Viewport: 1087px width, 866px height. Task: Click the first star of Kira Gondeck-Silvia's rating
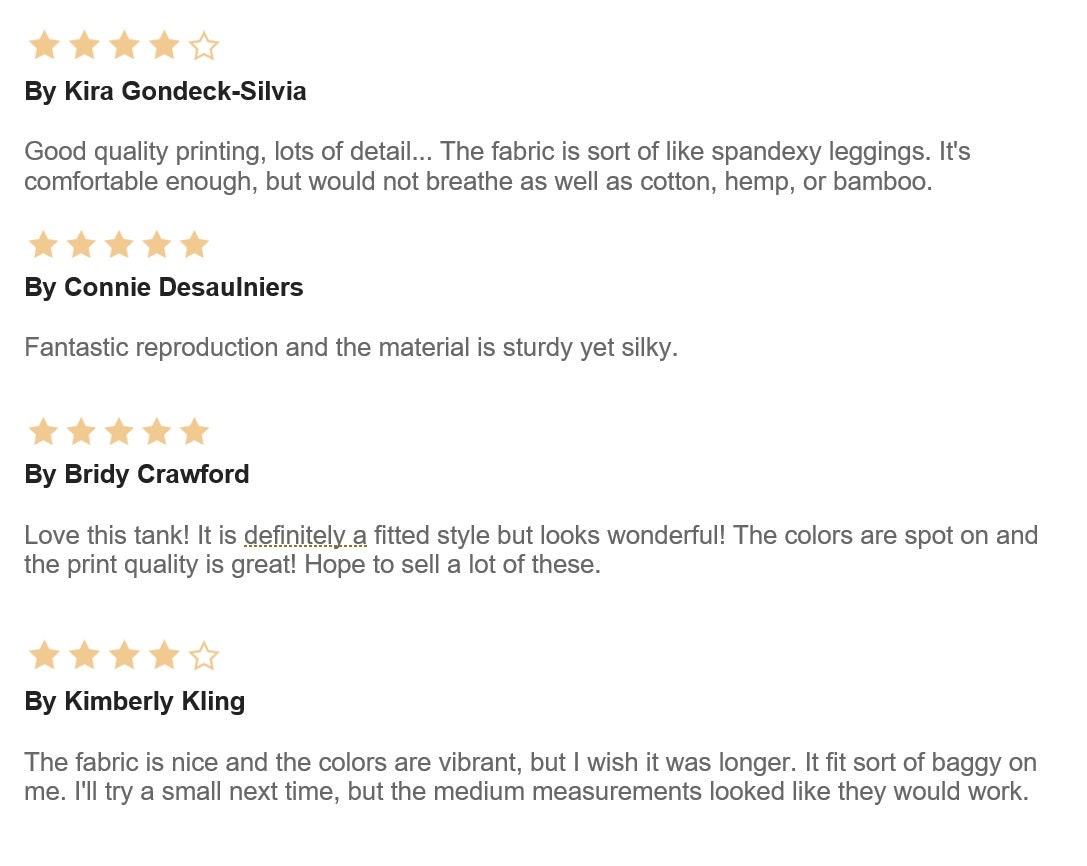coord(44,46)
